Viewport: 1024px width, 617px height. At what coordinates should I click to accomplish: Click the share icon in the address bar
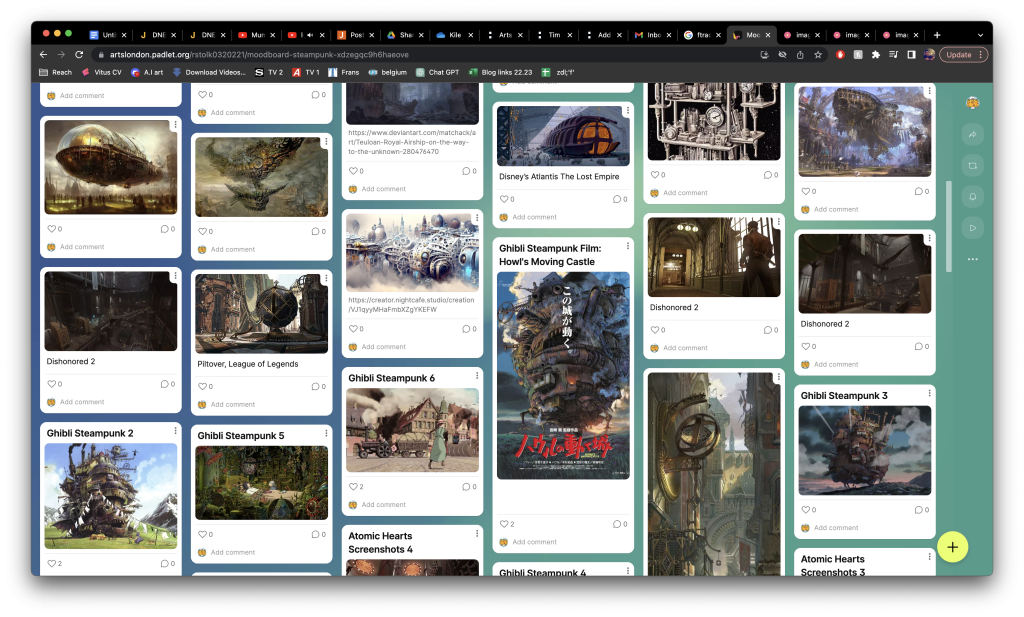coord(800,55)
